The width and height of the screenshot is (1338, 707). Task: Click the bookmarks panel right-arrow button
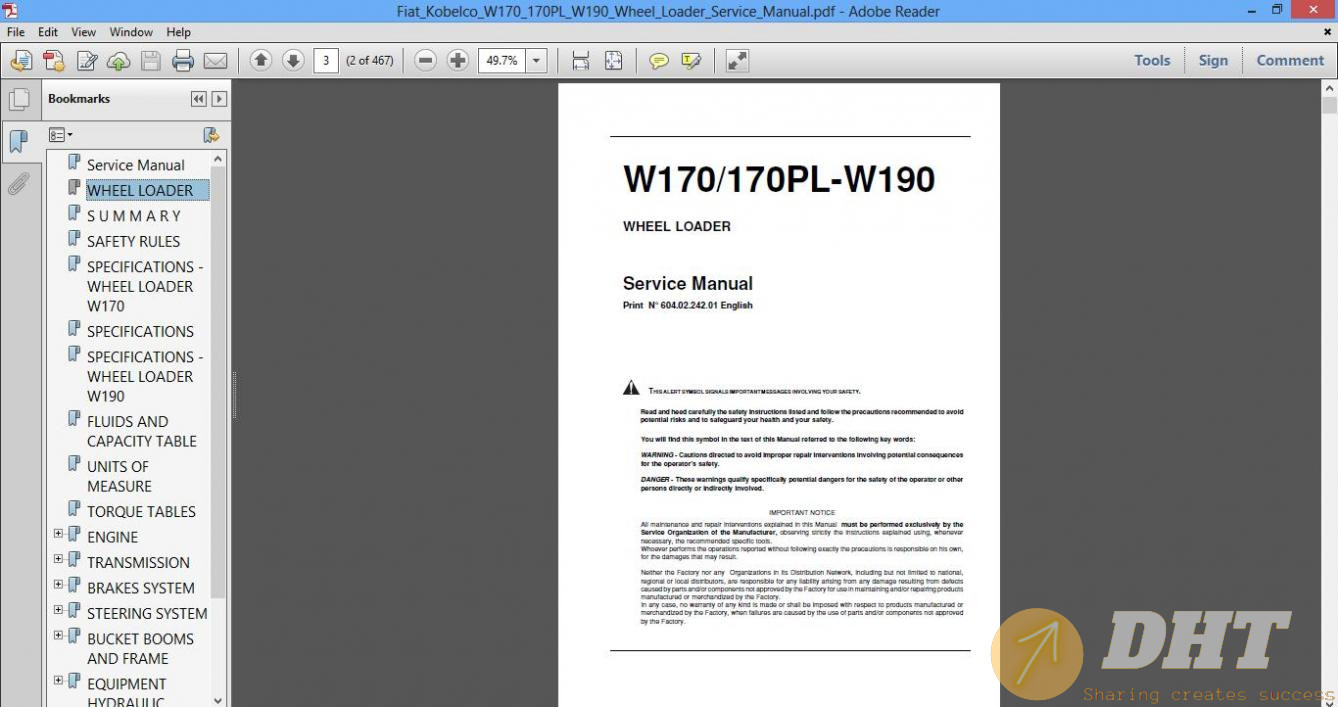219,99
